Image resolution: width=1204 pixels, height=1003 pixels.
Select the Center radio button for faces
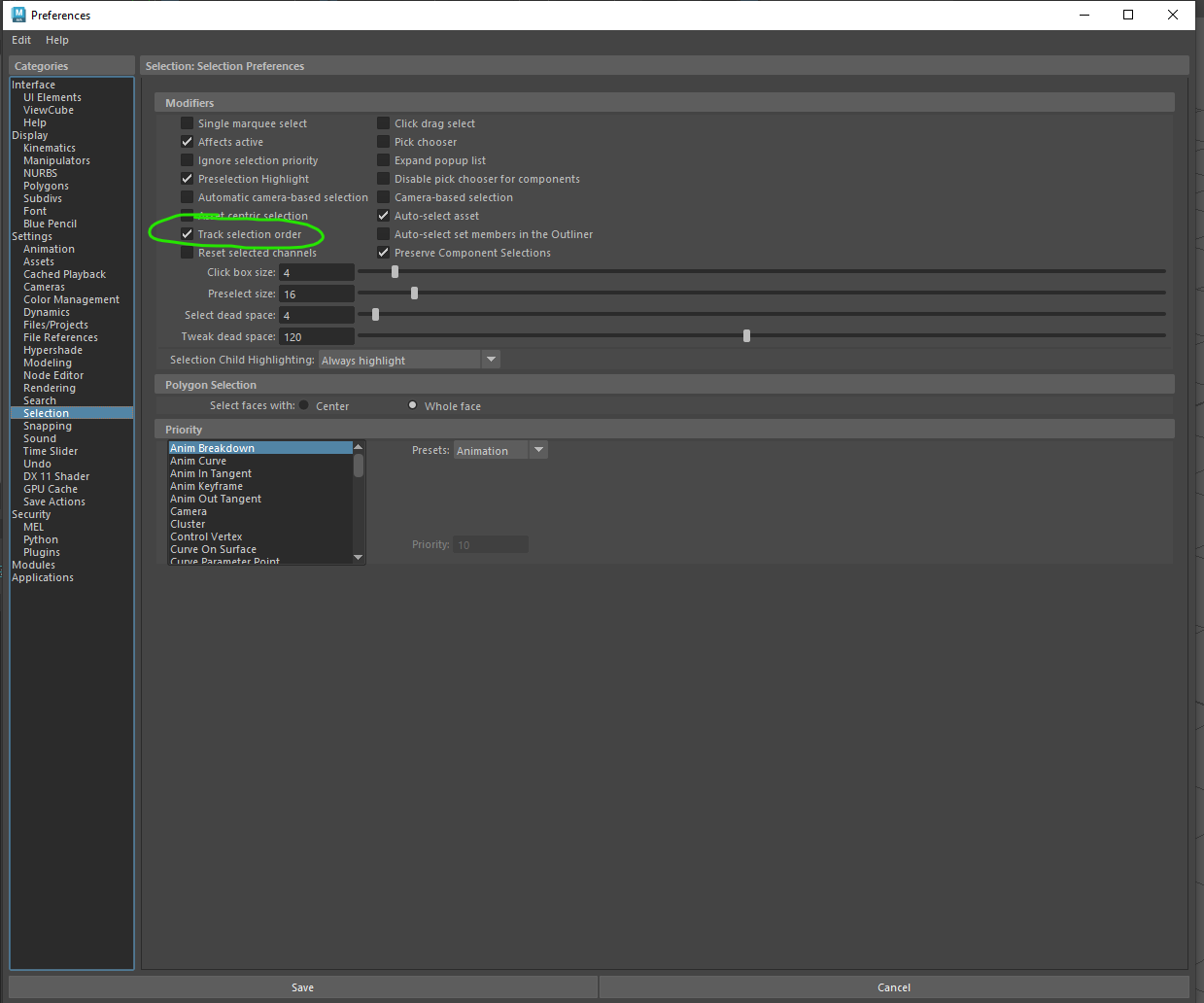304,405
